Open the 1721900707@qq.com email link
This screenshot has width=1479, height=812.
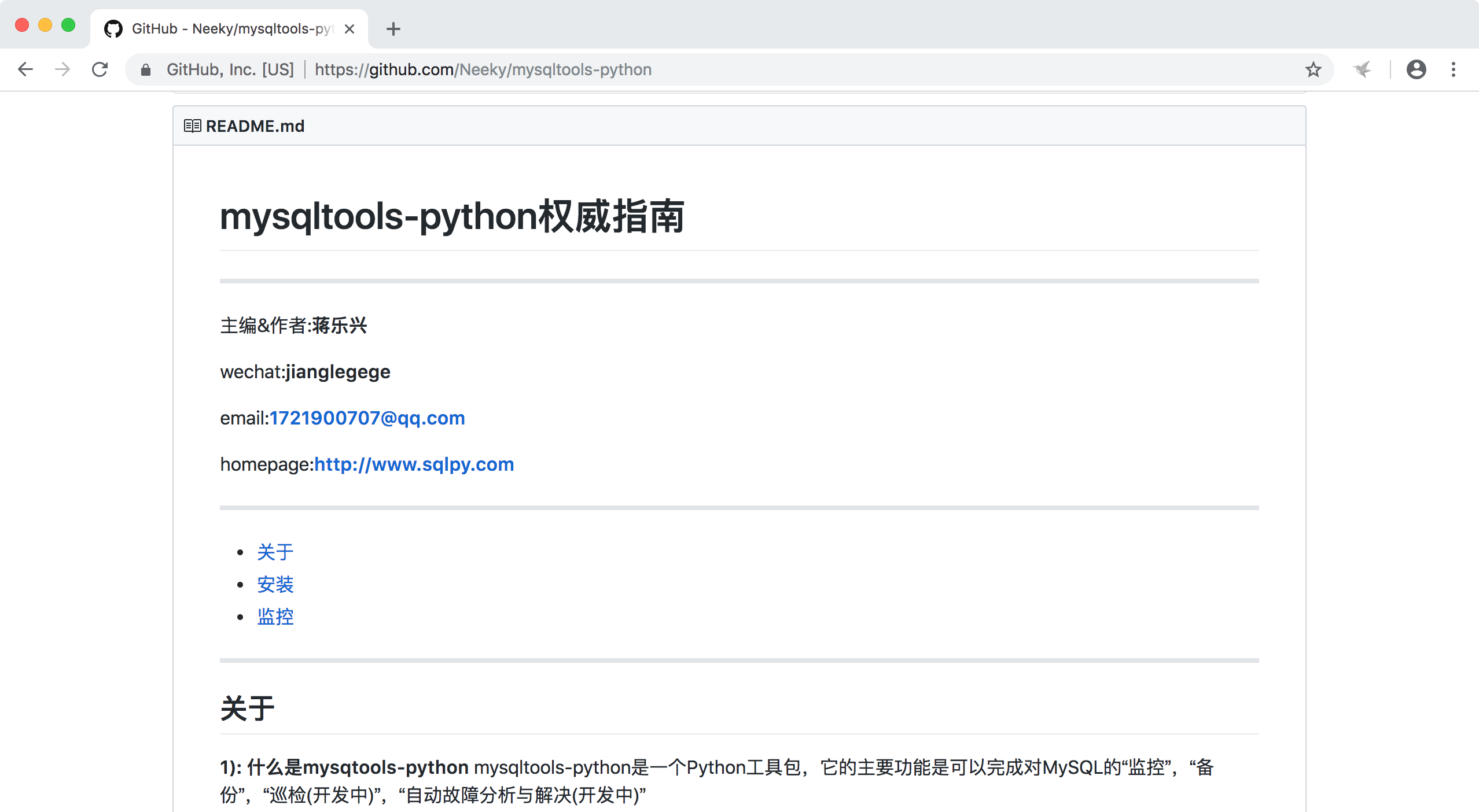coord(367,418)
